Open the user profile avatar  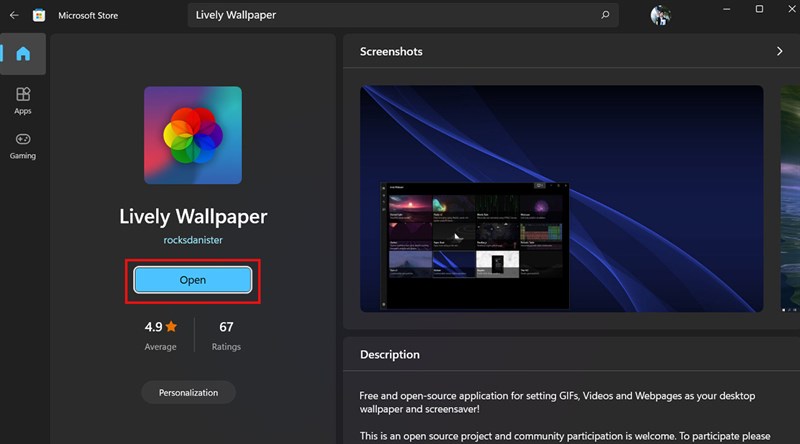coord(660,16)
